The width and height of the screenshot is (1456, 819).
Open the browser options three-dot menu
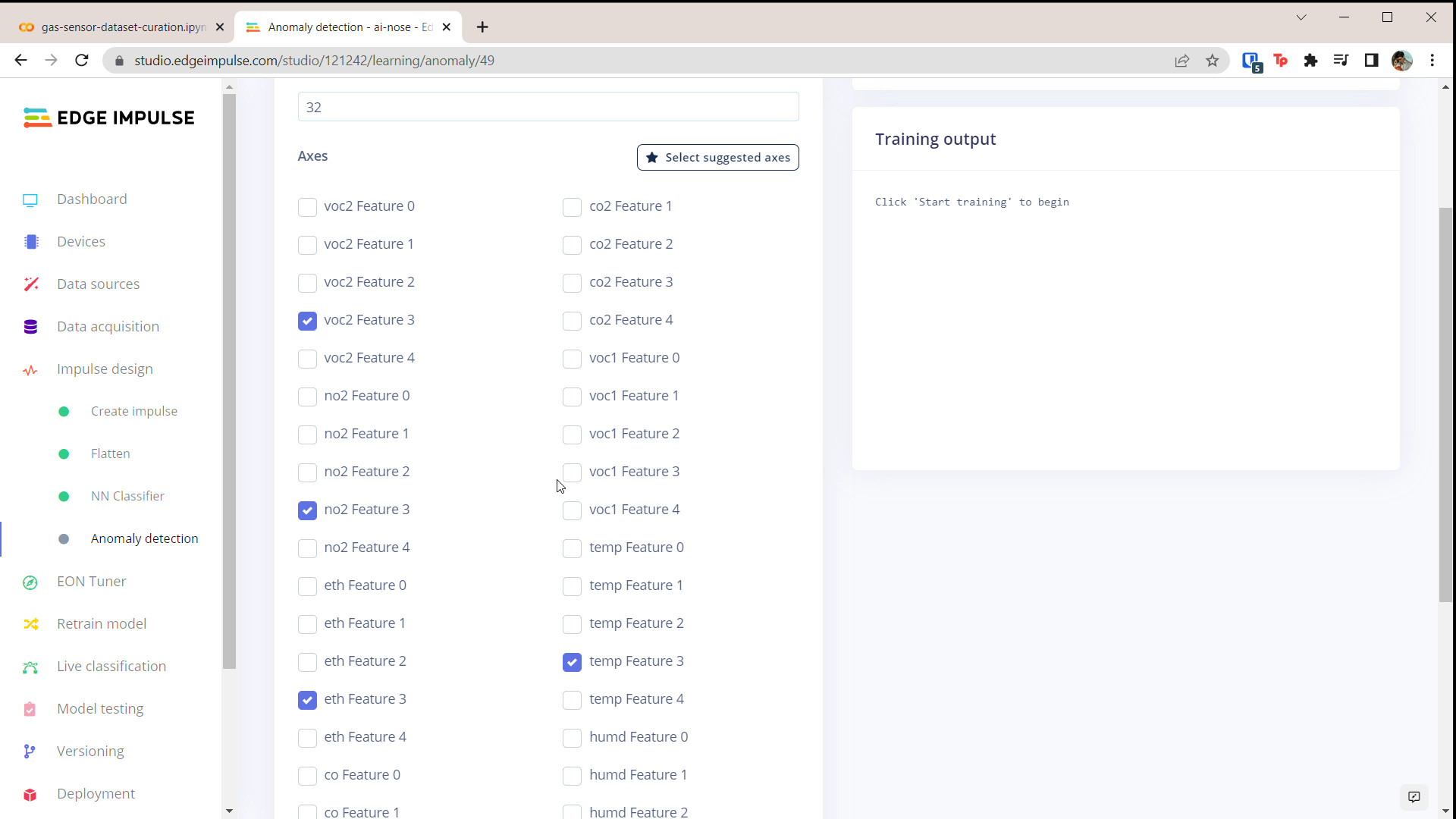click(x=1432, y=61)
